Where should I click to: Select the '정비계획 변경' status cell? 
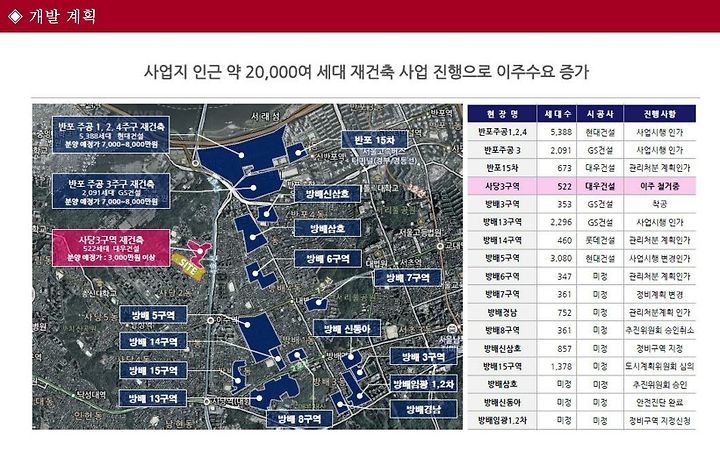[659, 294]
